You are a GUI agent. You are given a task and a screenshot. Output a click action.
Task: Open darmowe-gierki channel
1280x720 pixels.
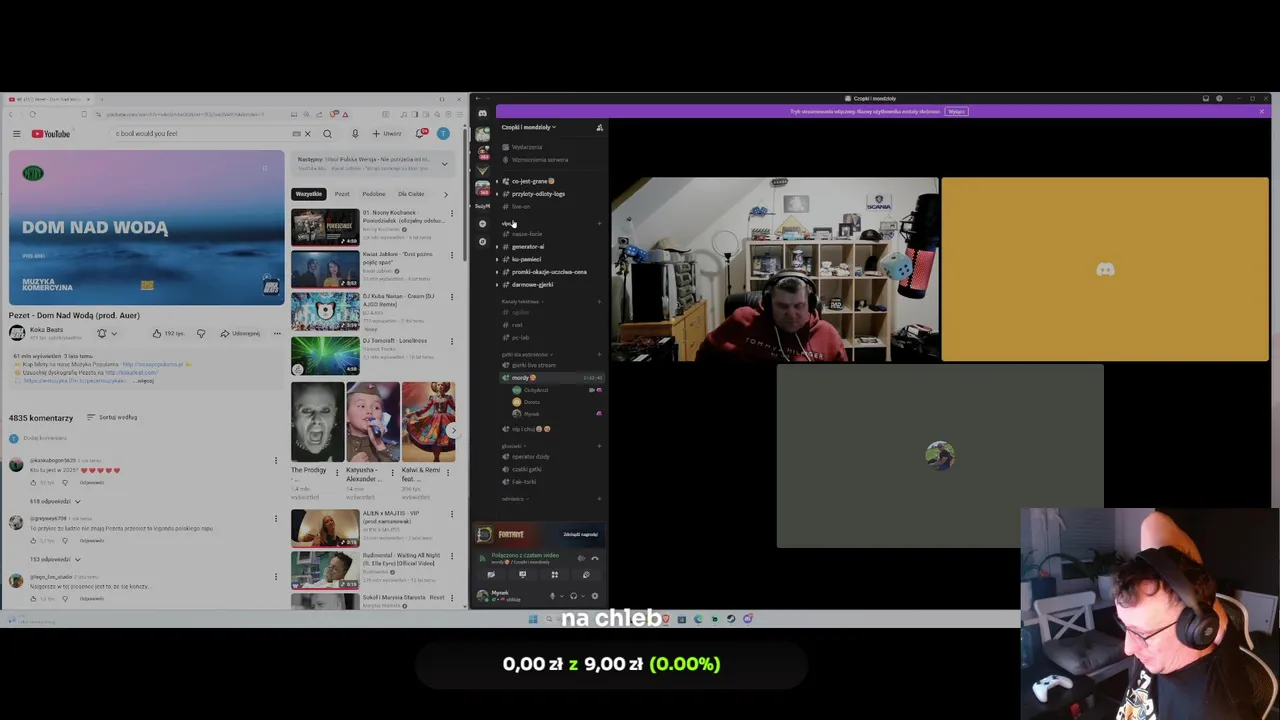[x=532, y=284]
